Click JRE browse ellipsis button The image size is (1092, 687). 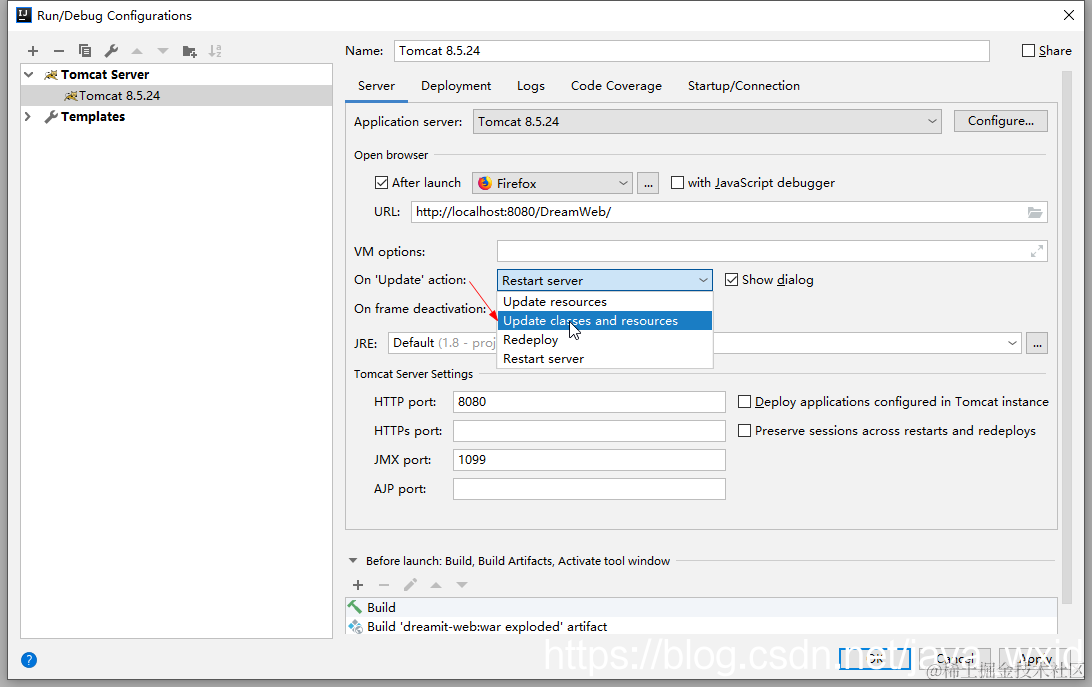[1037, 344]
